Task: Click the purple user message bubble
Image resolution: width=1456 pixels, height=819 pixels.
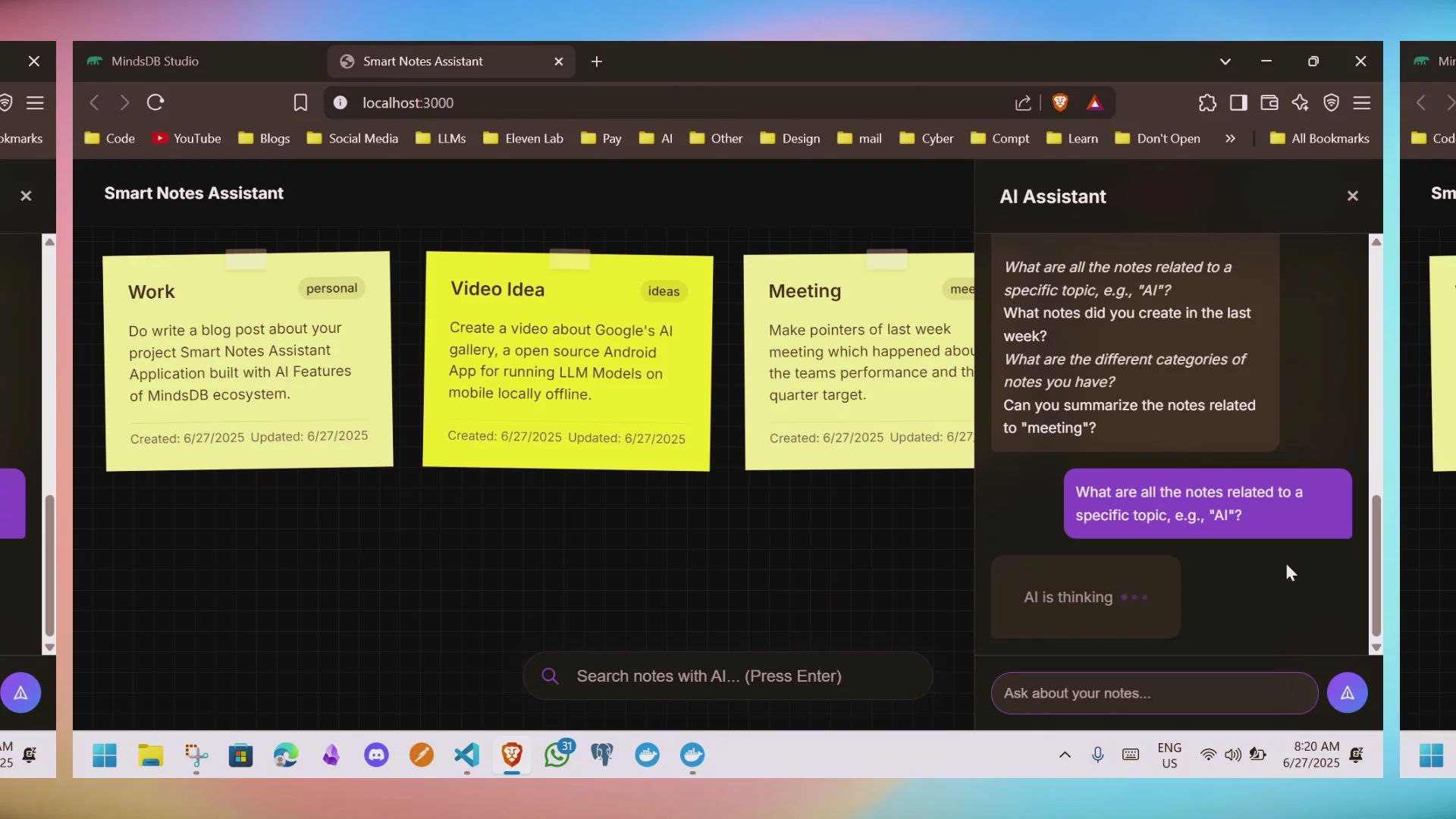Action: click(x=1207, y=504)
